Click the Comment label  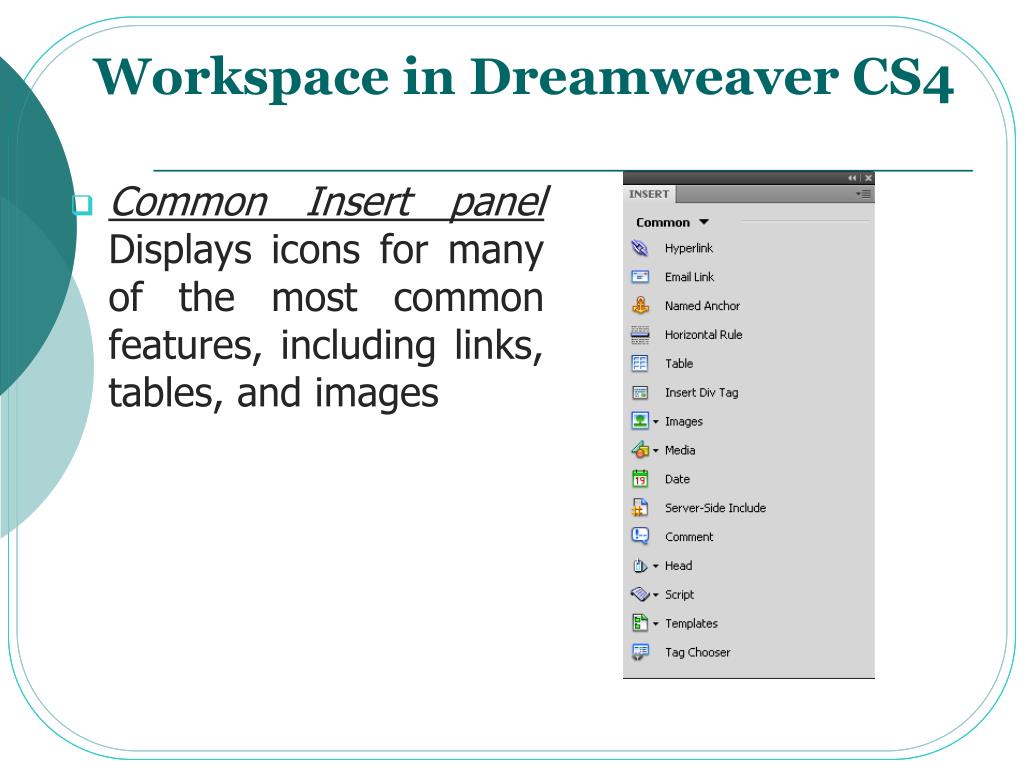click(x=689, y=537)
